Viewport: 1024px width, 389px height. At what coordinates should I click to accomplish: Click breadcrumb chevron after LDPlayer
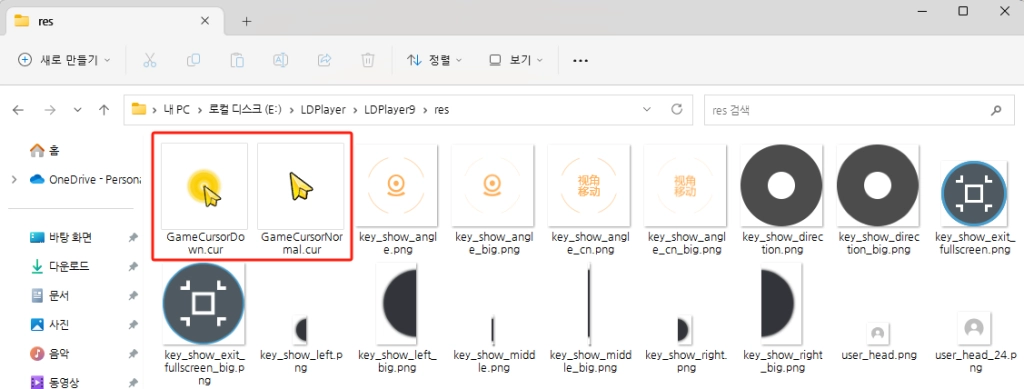click(355, 110)
